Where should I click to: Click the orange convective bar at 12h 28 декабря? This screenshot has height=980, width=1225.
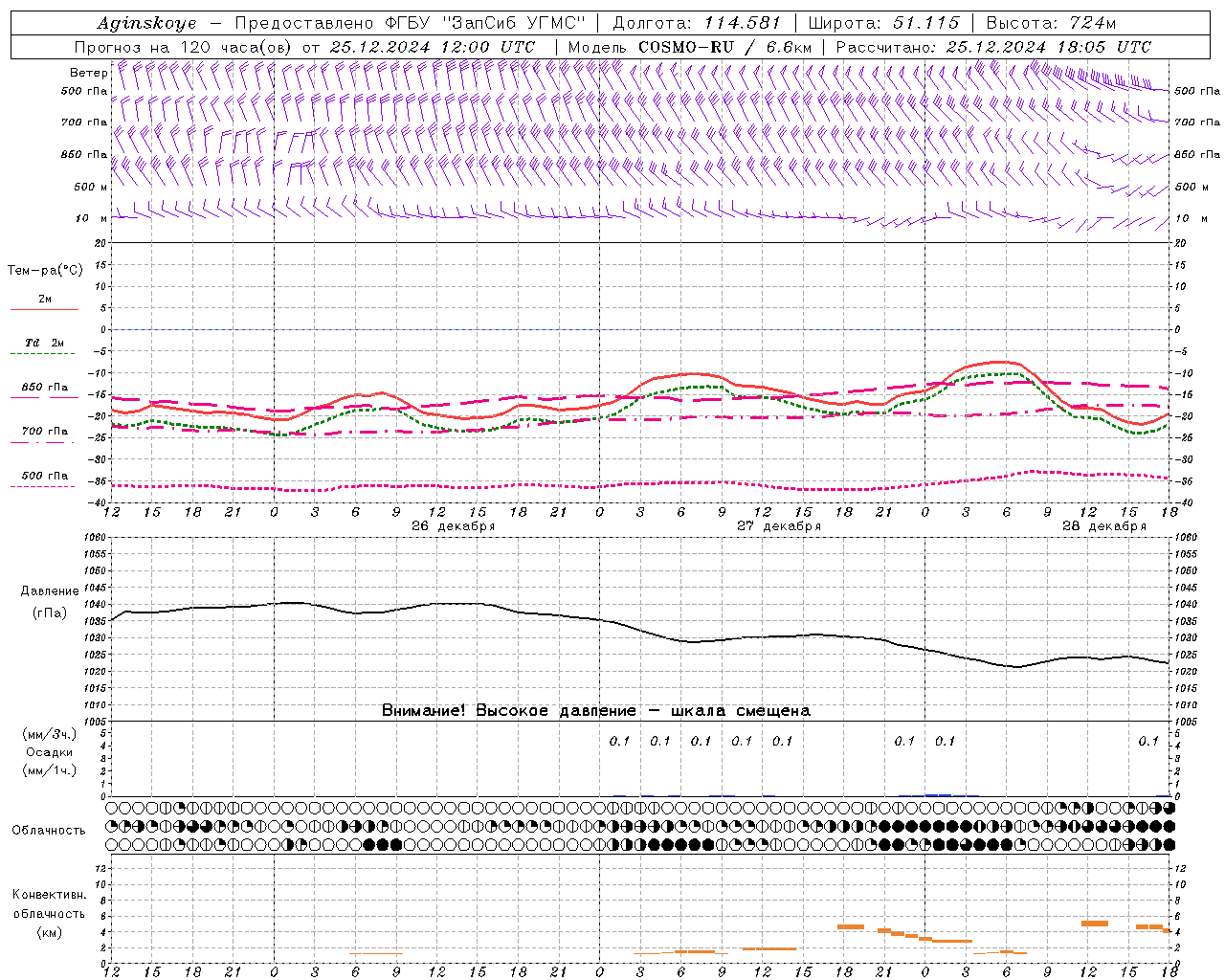[x=1095, y=924]
